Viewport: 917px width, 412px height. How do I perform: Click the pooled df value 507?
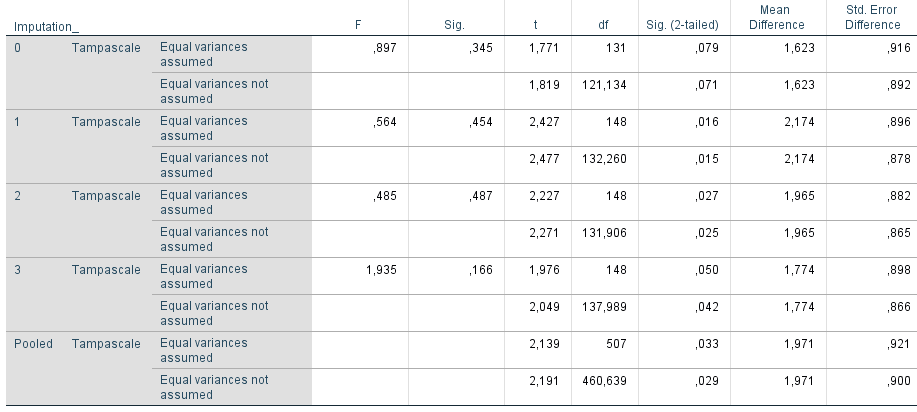point(615,343)
